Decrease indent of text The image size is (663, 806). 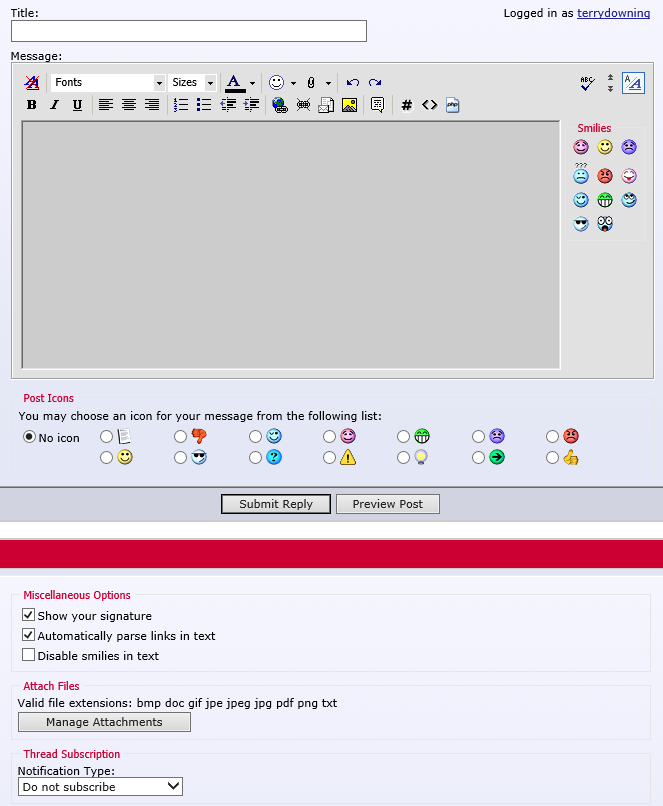point(228,105)
